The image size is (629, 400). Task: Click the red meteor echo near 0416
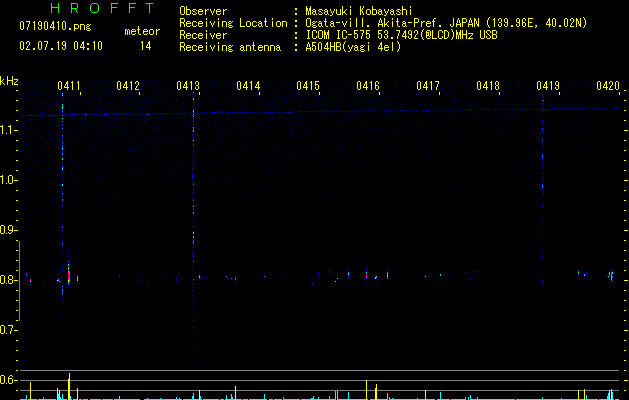tap(366, 275)
